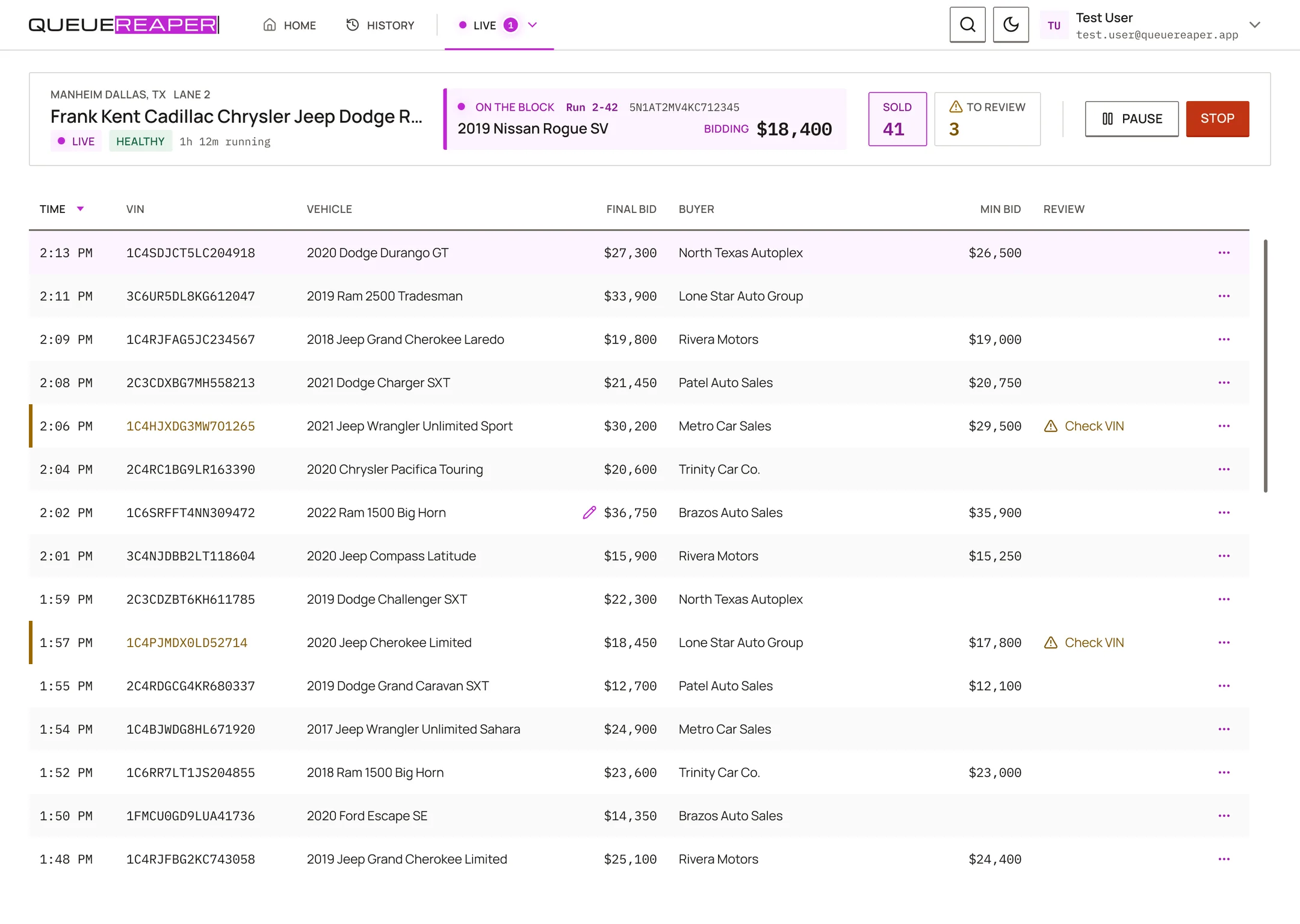This screenshot has height=924, width=1300.
Task: Click on-the-block VIN 5N1AT2MV4KC712345
Action: (684, 107)
